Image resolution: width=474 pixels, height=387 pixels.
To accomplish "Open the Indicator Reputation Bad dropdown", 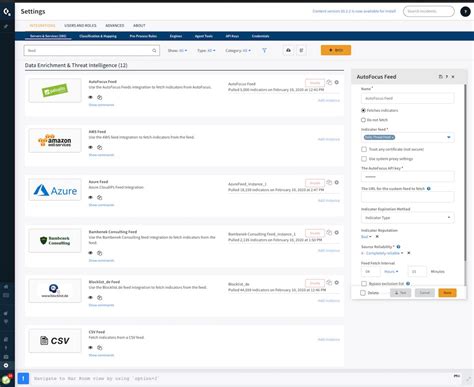I will click(366, 237).
